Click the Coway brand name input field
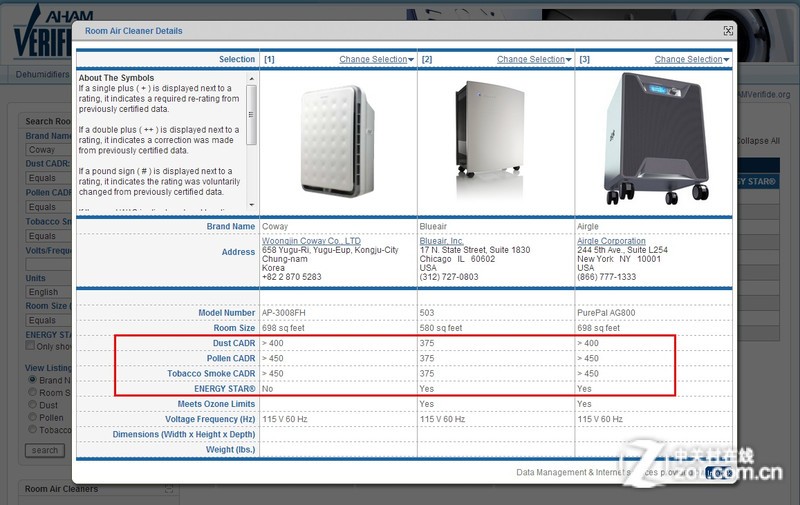 point(48,149)
